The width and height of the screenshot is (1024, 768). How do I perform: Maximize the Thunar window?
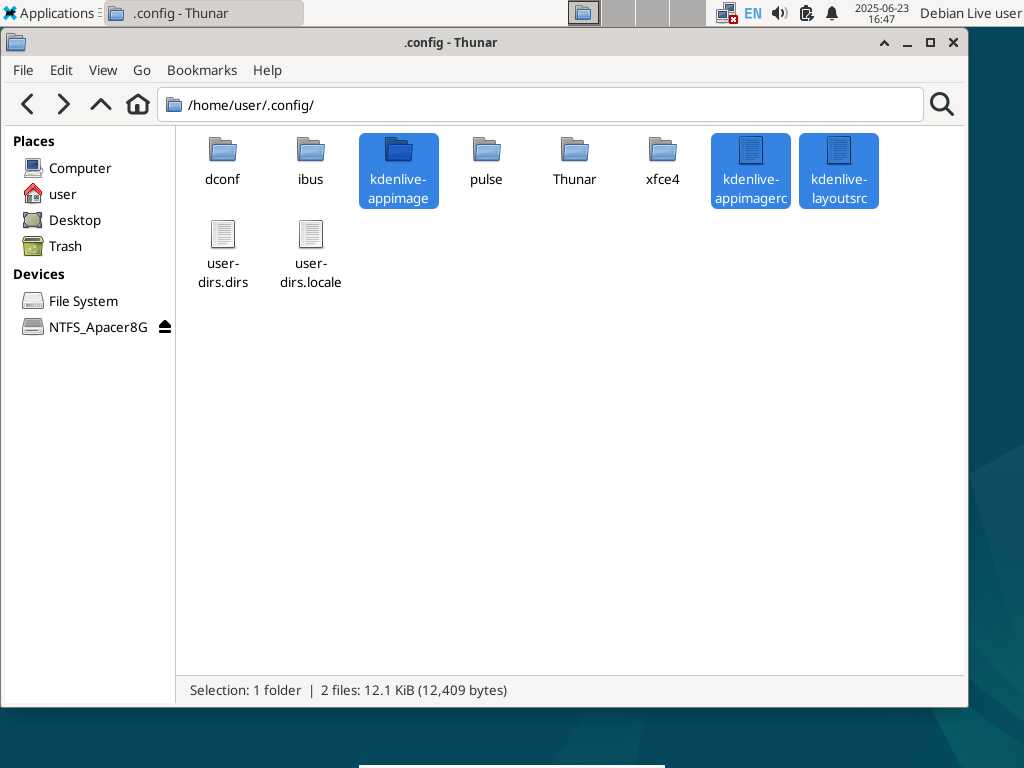pos(931,42)
